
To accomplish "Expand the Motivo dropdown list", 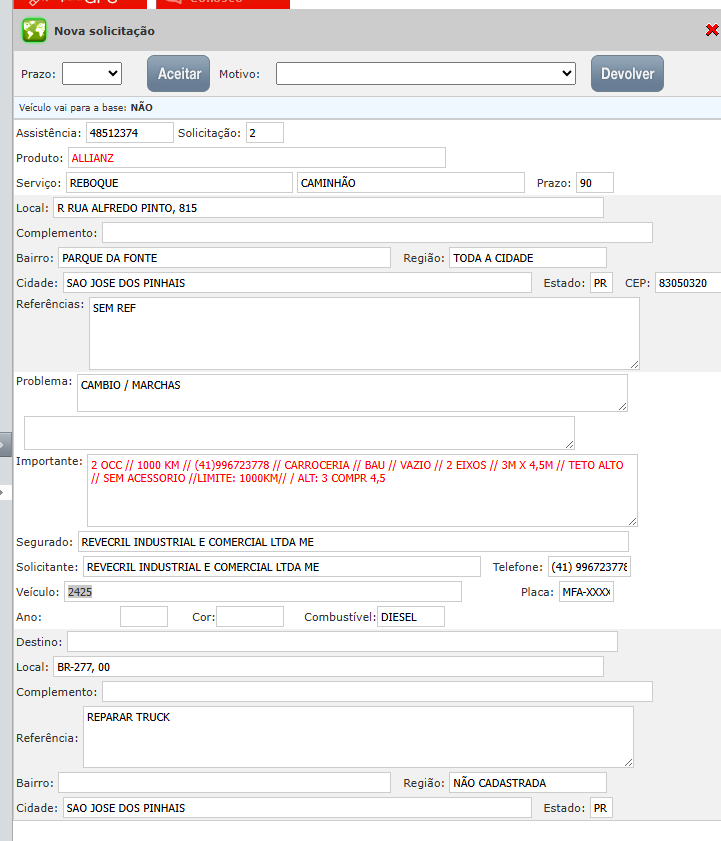I will [426, 73].
